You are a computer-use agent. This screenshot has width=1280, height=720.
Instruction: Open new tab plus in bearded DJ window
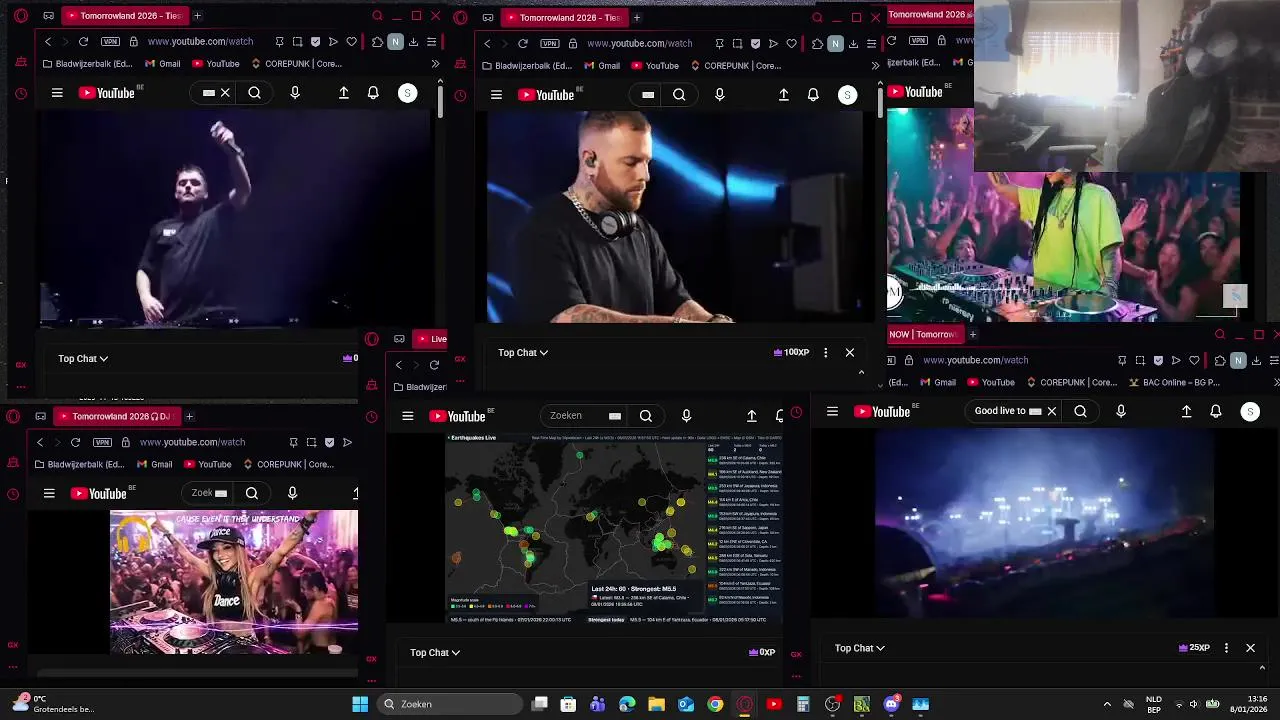(x=637, y=17)
